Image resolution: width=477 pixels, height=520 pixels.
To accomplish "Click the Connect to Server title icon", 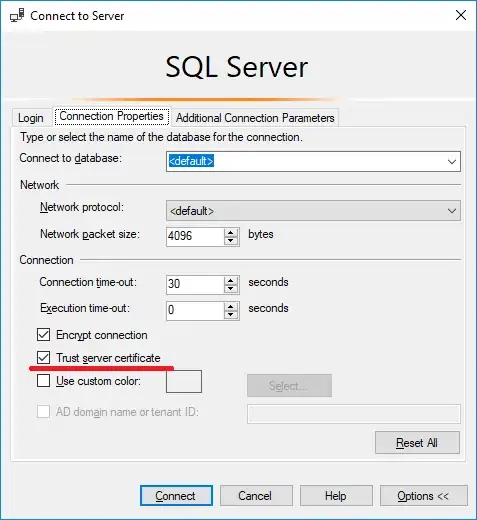I will [17, 15].
